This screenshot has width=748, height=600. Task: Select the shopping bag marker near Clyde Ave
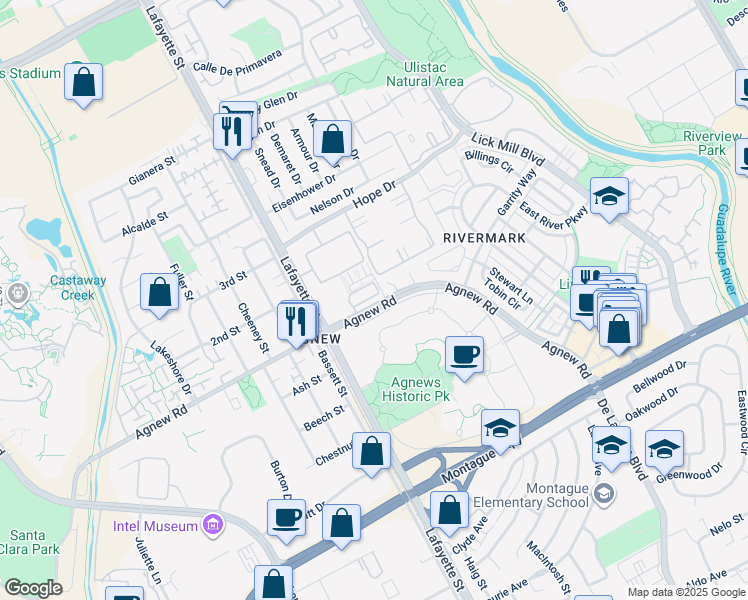(450, 509)
